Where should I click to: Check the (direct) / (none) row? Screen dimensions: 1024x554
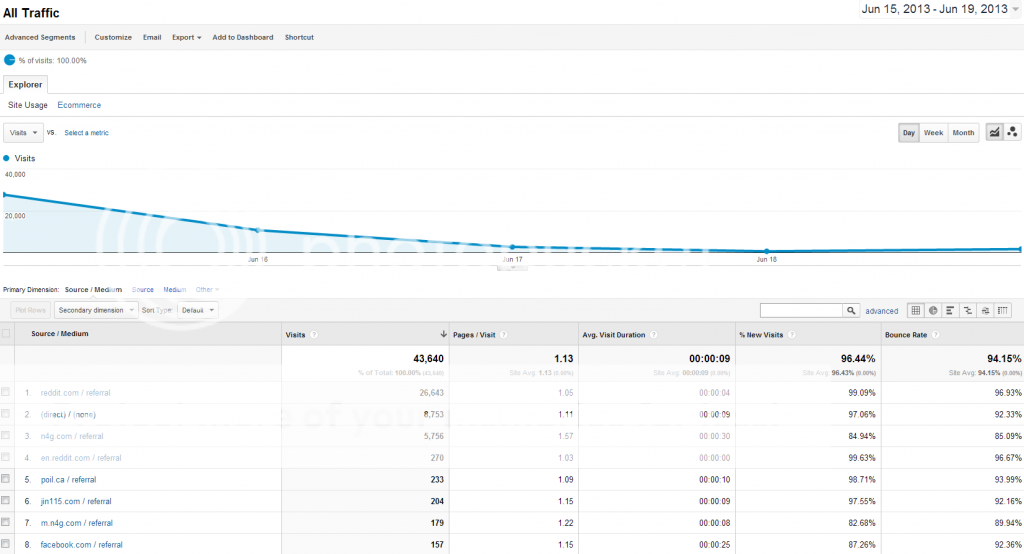(x=6, y=414)
